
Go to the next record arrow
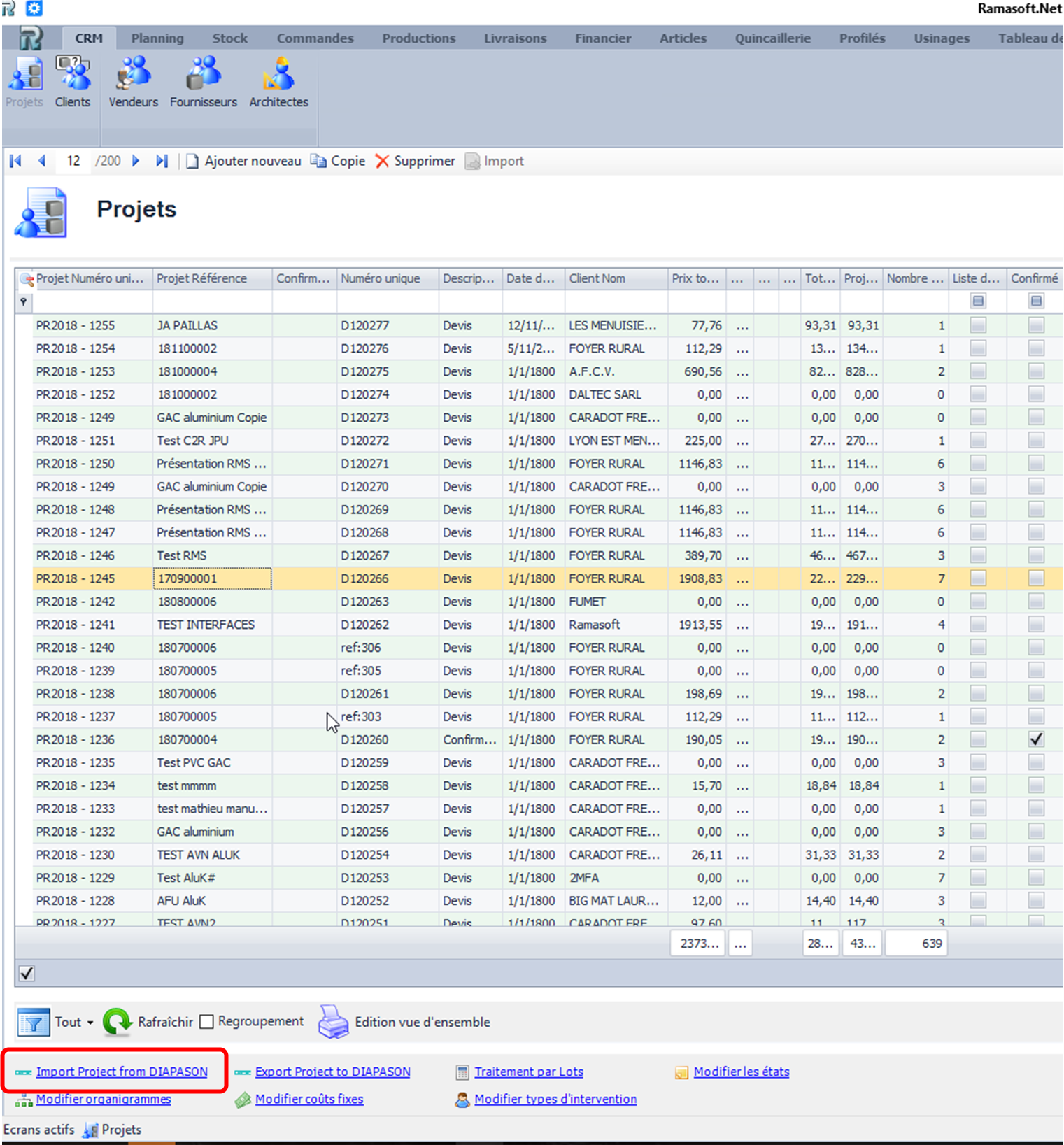coord(136,161)
